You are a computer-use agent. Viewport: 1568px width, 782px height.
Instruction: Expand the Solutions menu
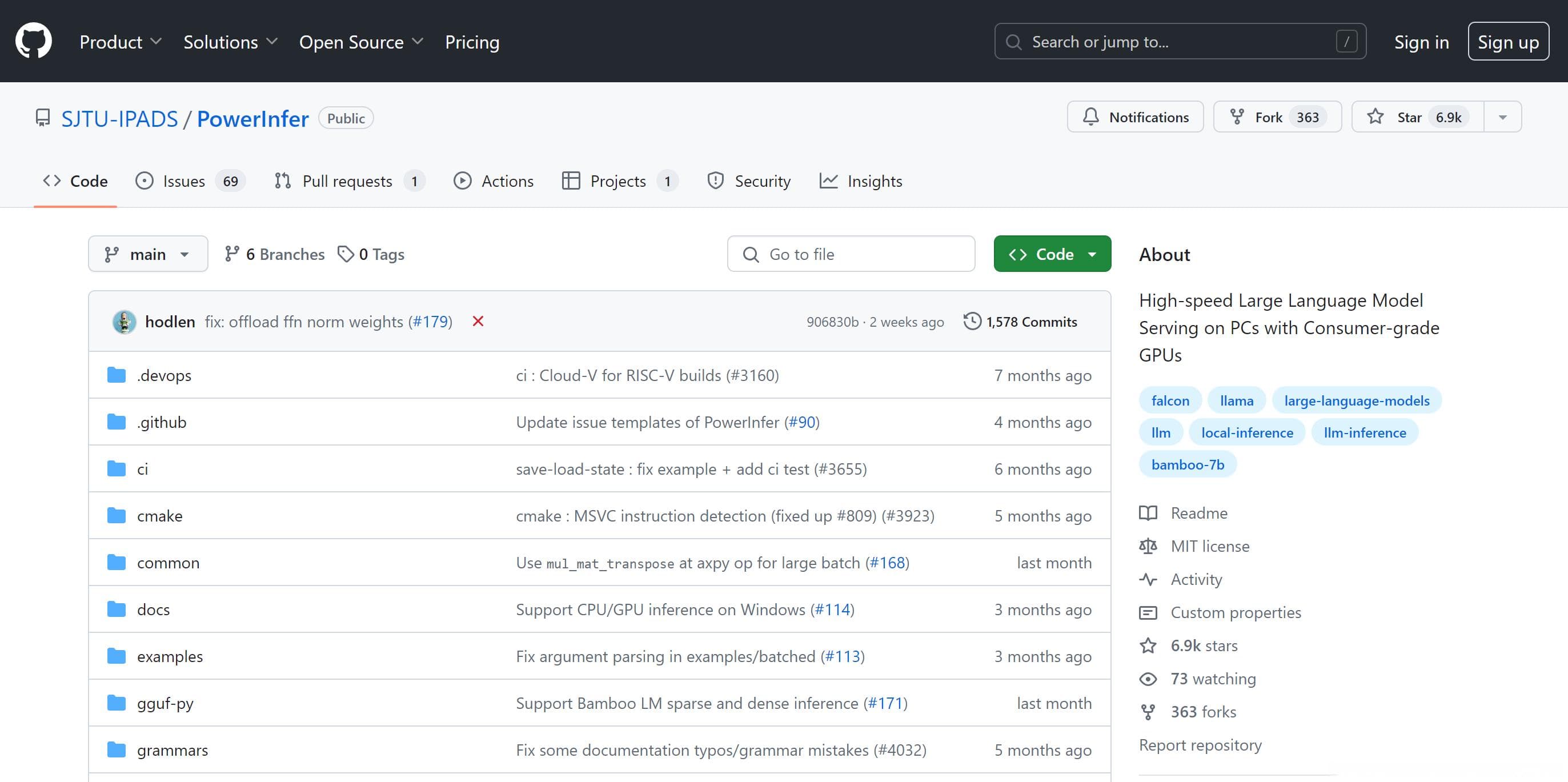click(231, 41)
